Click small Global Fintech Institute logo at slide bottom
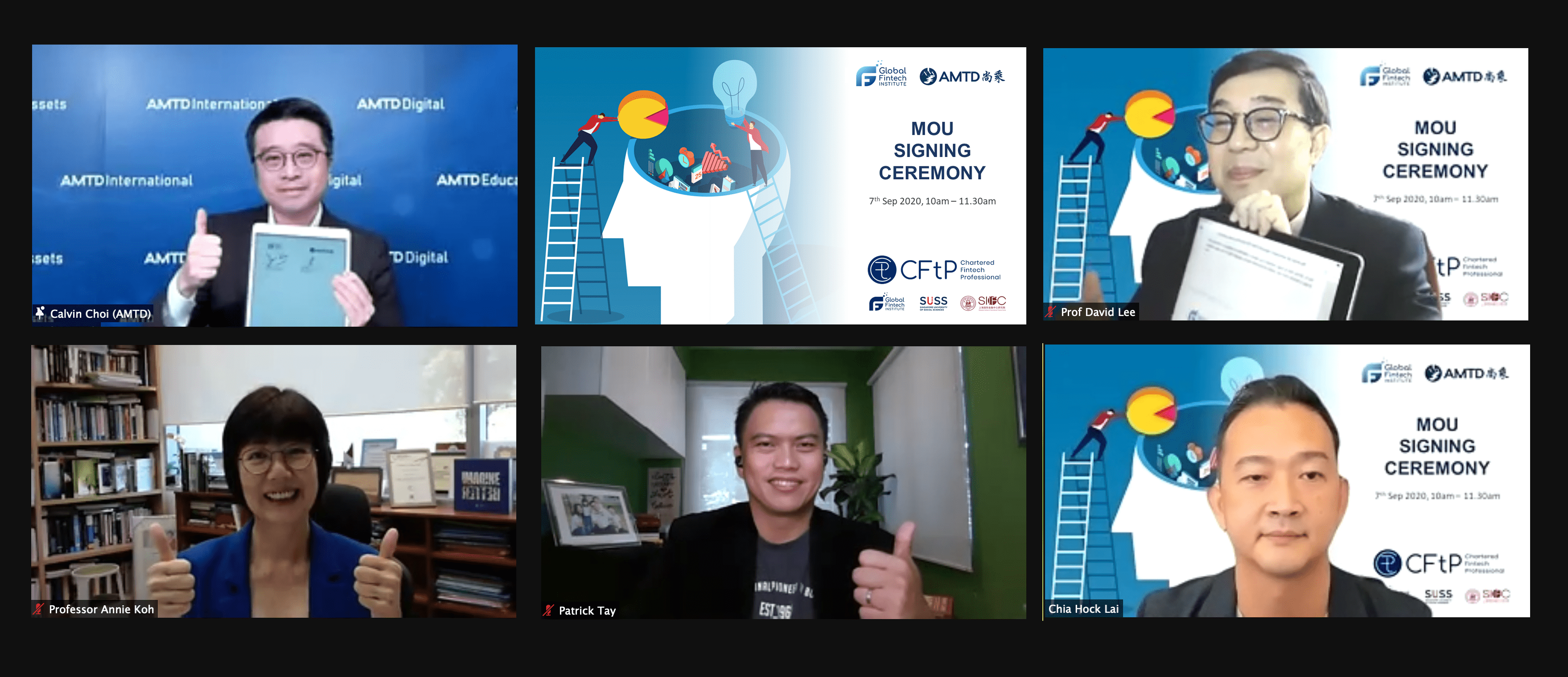This screenshot has width=1568, height=677. [x=887, y=302]
